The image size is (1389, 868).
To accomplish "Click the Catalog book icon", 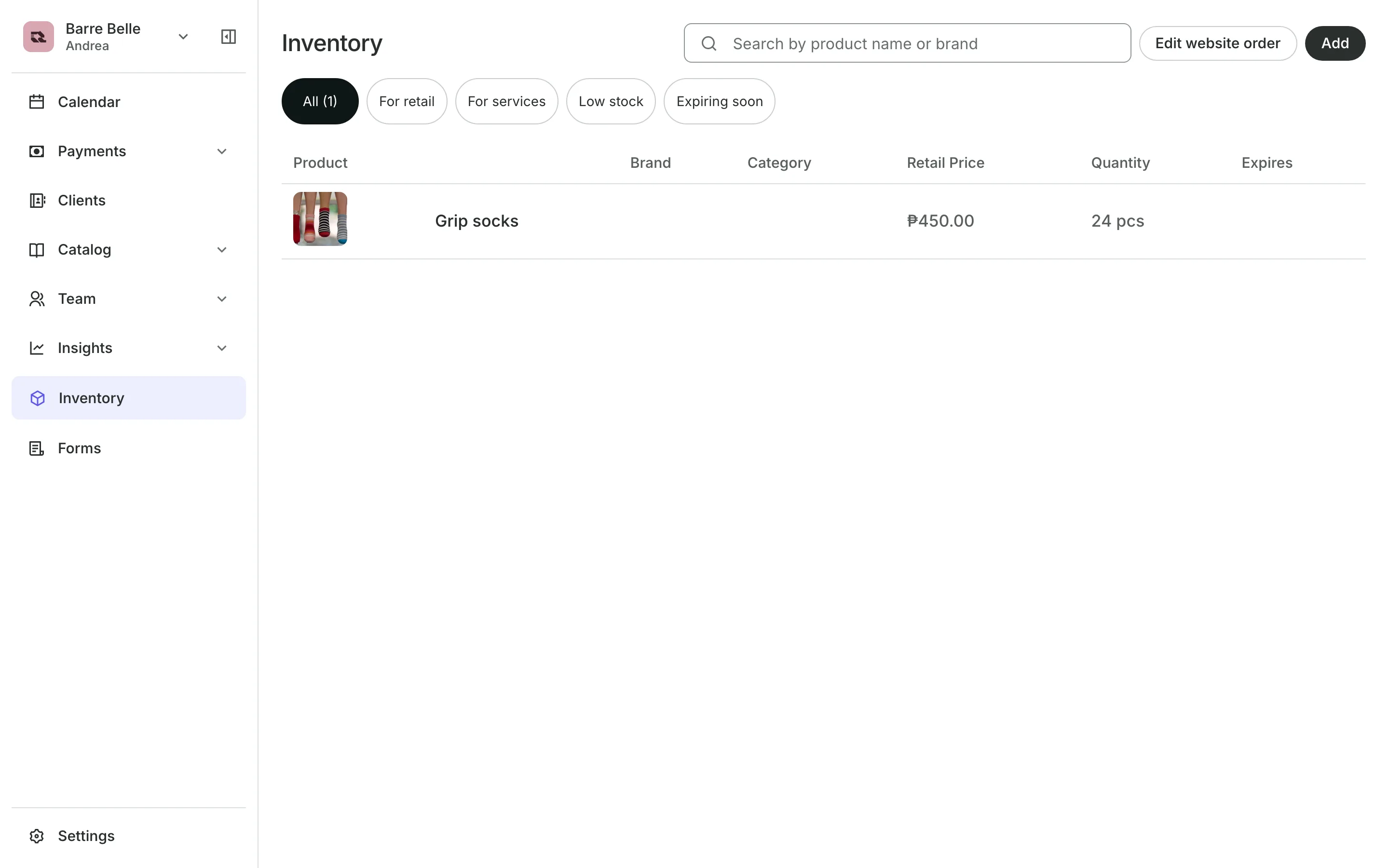I will tap(37, 250).
